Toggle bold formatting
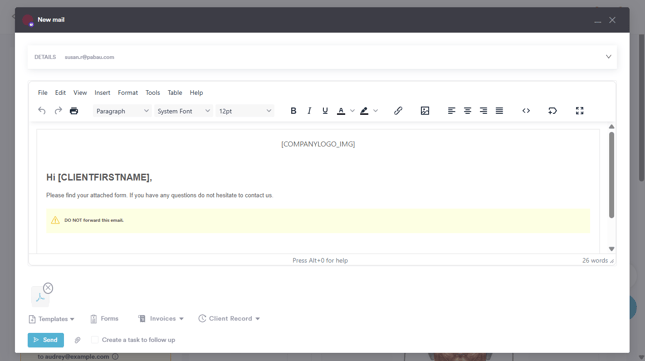Viewport: 645px width, 361px height. coord(293,111)
